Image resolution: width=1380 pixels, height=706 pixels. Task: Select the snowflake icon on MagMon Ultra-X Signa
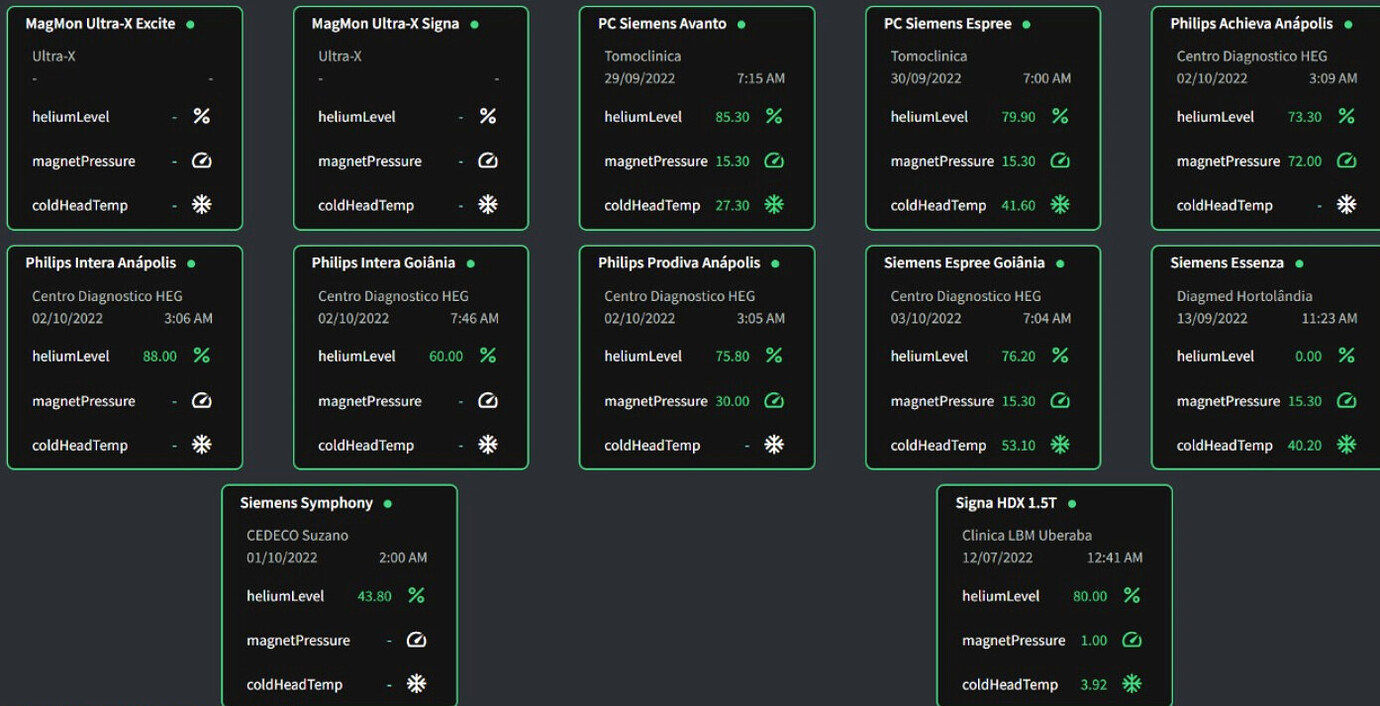coord(488,205)
